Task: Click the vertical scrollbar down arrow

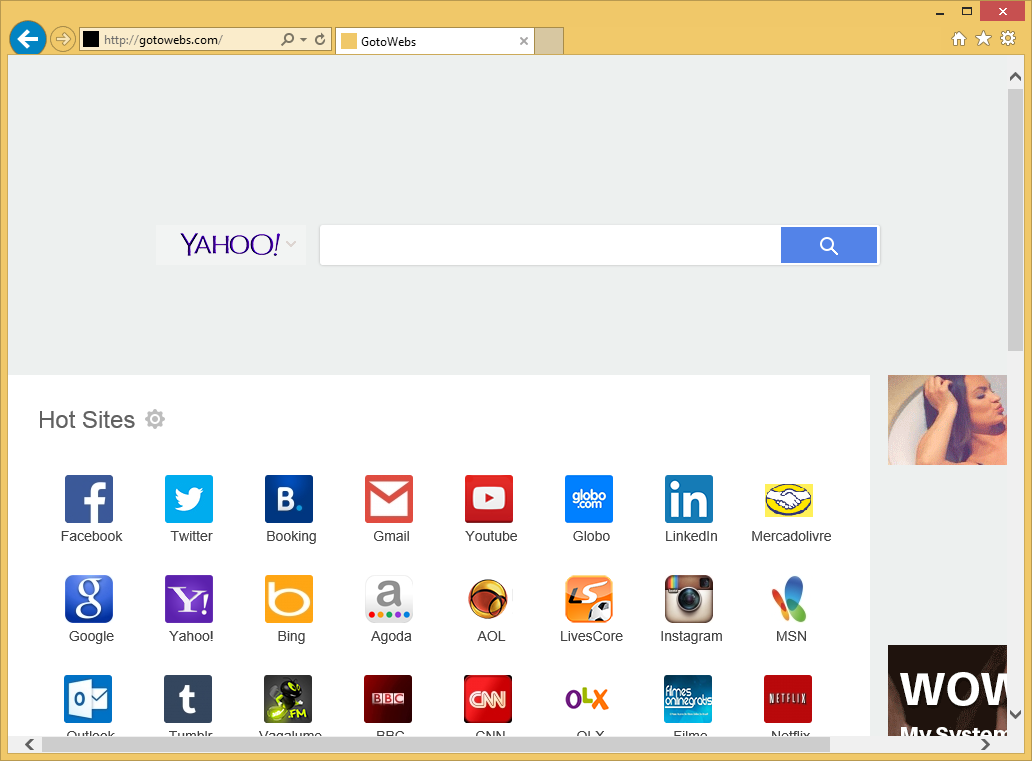Action: 1015,714
